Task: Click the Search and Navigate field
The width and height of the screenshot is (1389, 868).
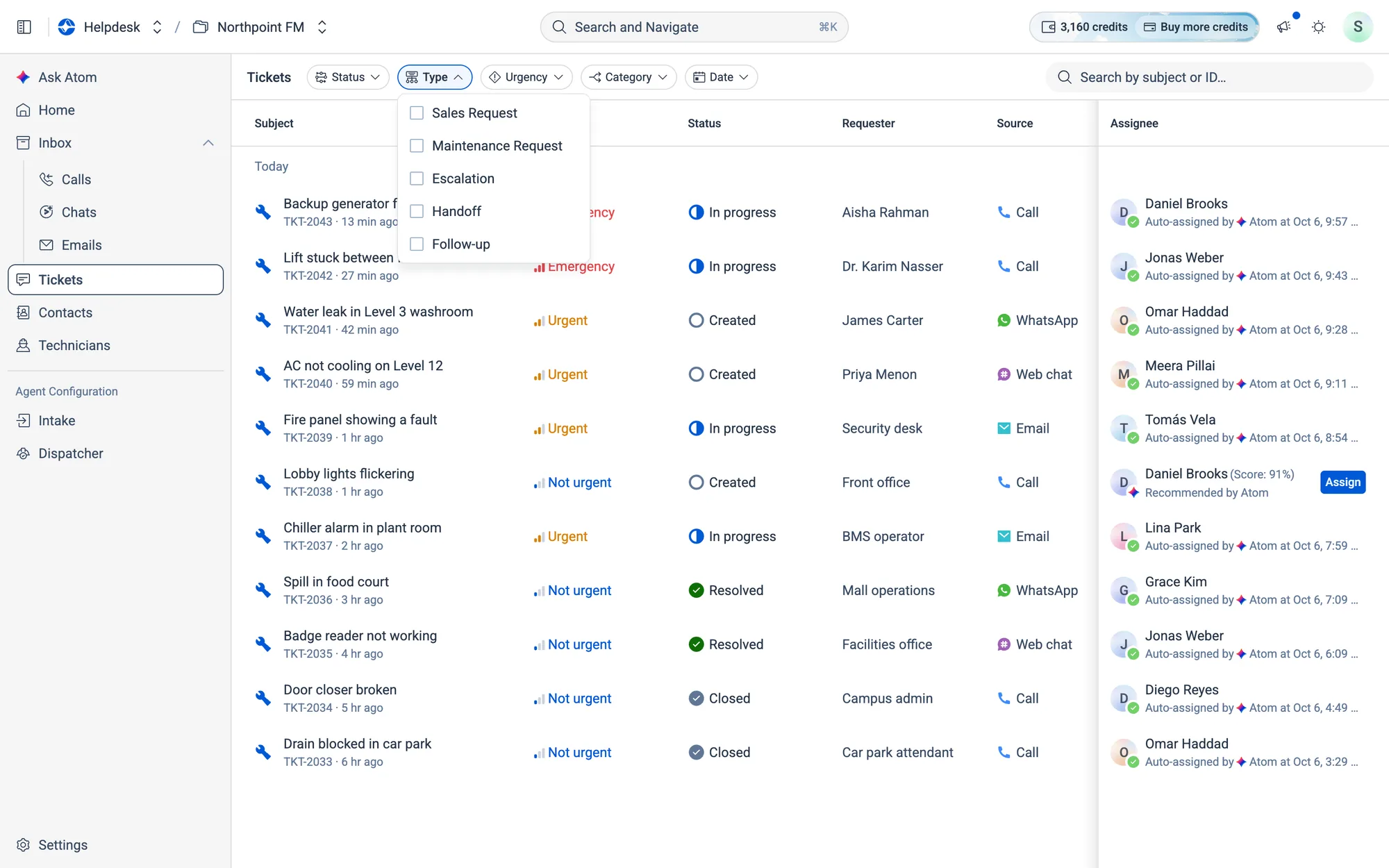Action: [694, 27]
